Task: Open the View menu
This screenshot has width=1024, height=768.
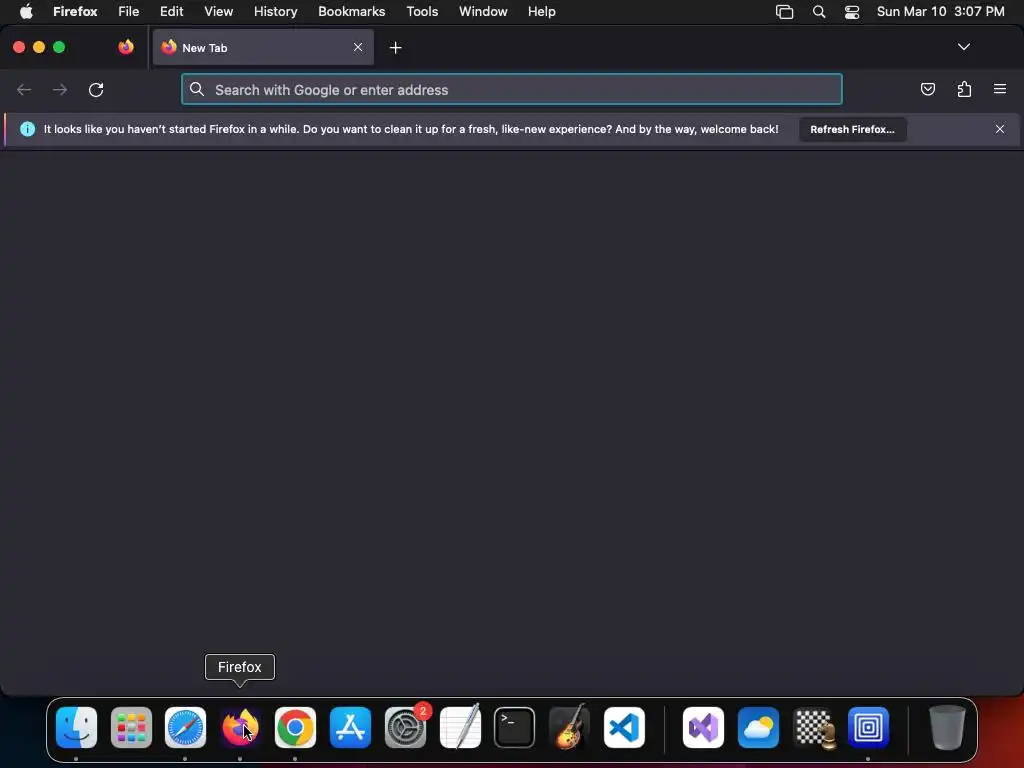Action: click(x=218, y=11)
